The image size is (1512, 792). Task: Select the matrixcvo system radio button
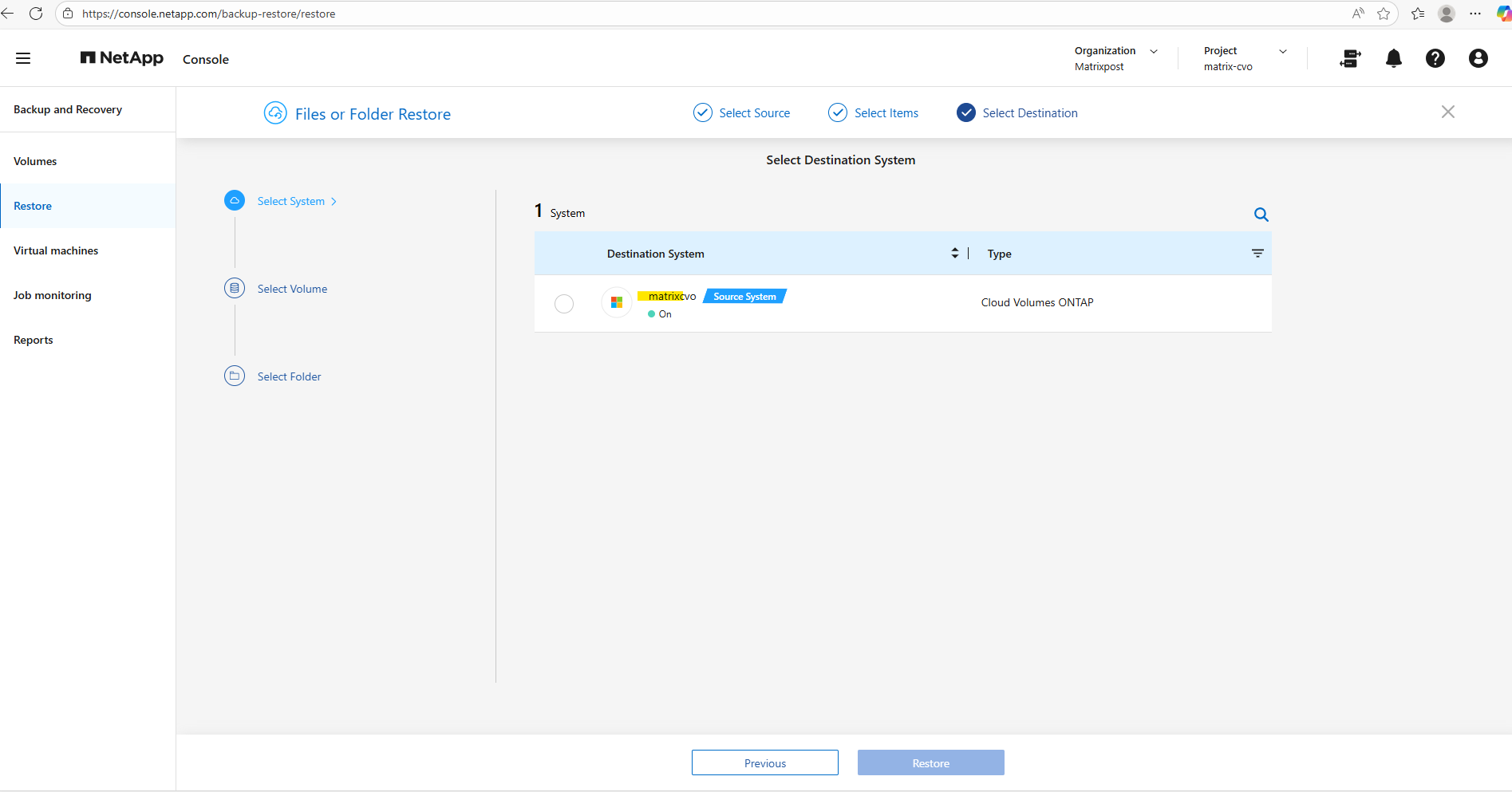(x=564, y=304)
